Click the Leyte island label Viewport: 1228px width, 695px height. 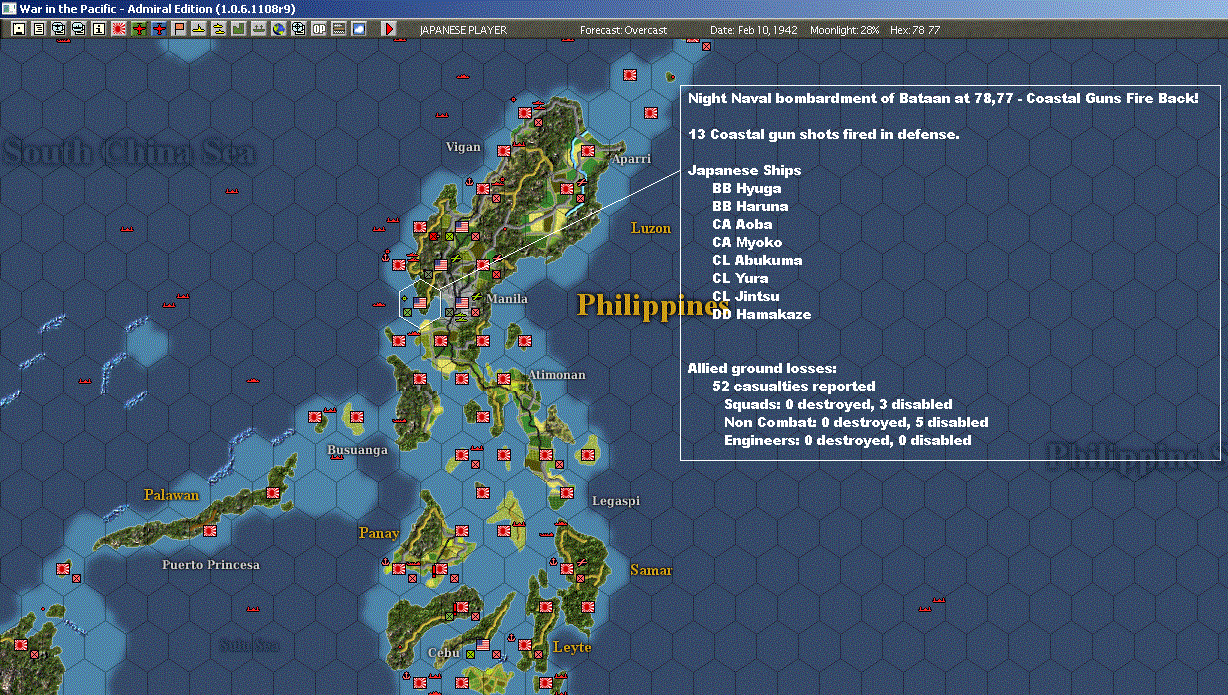pos(572,647)
